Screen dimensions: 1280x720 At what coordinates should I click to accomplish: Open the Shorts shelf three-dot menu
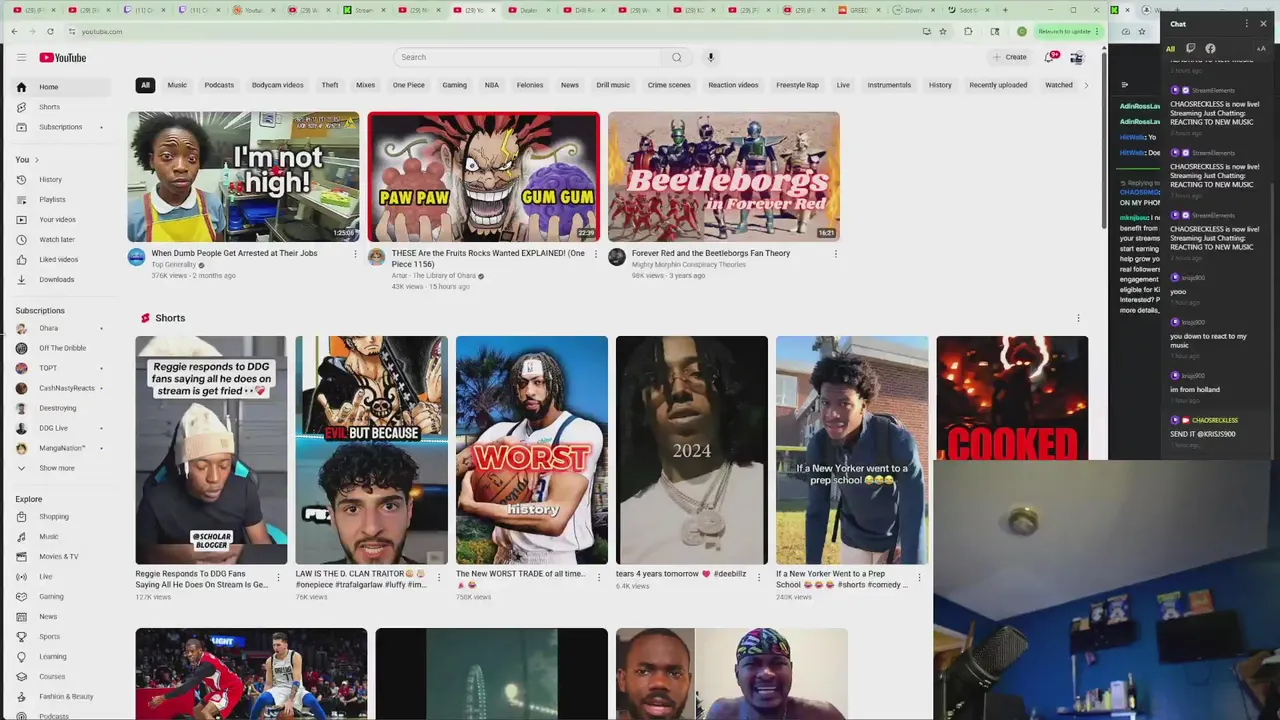pyautogui.click(x=1078, y=318)
